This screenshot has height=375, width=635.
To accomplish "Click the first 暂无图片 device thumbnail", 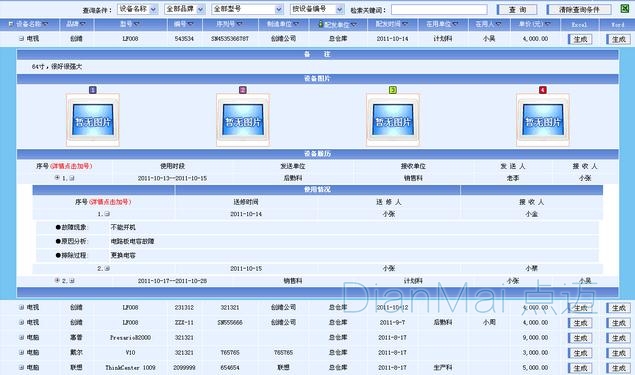I will [x=93, y=120].
